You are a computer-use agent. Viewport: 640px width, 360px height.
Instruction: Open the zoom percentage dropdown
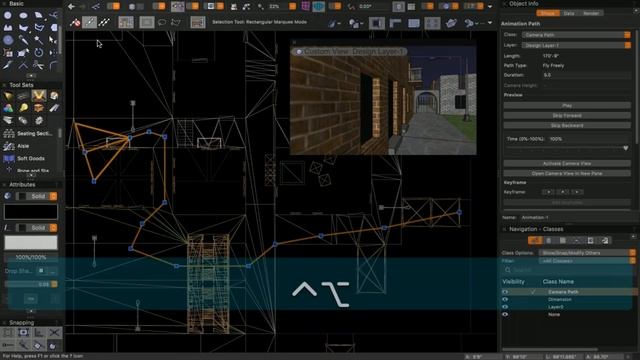coord(293,6)
